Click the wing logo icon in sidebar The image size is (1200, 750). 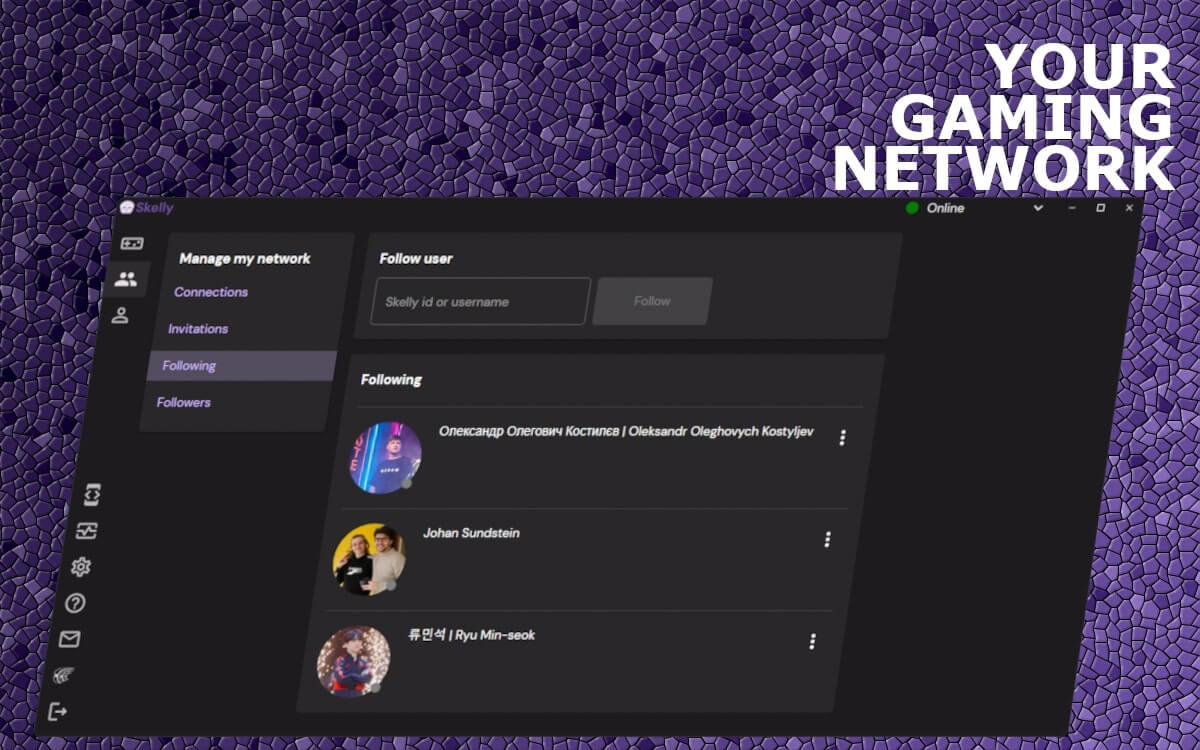point(64,675)
